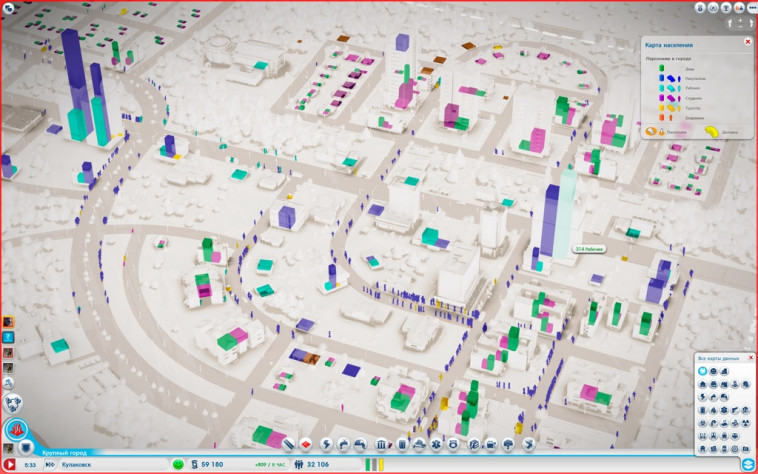
Task: Open the water faucet build menu
Action: click(343, 444)
